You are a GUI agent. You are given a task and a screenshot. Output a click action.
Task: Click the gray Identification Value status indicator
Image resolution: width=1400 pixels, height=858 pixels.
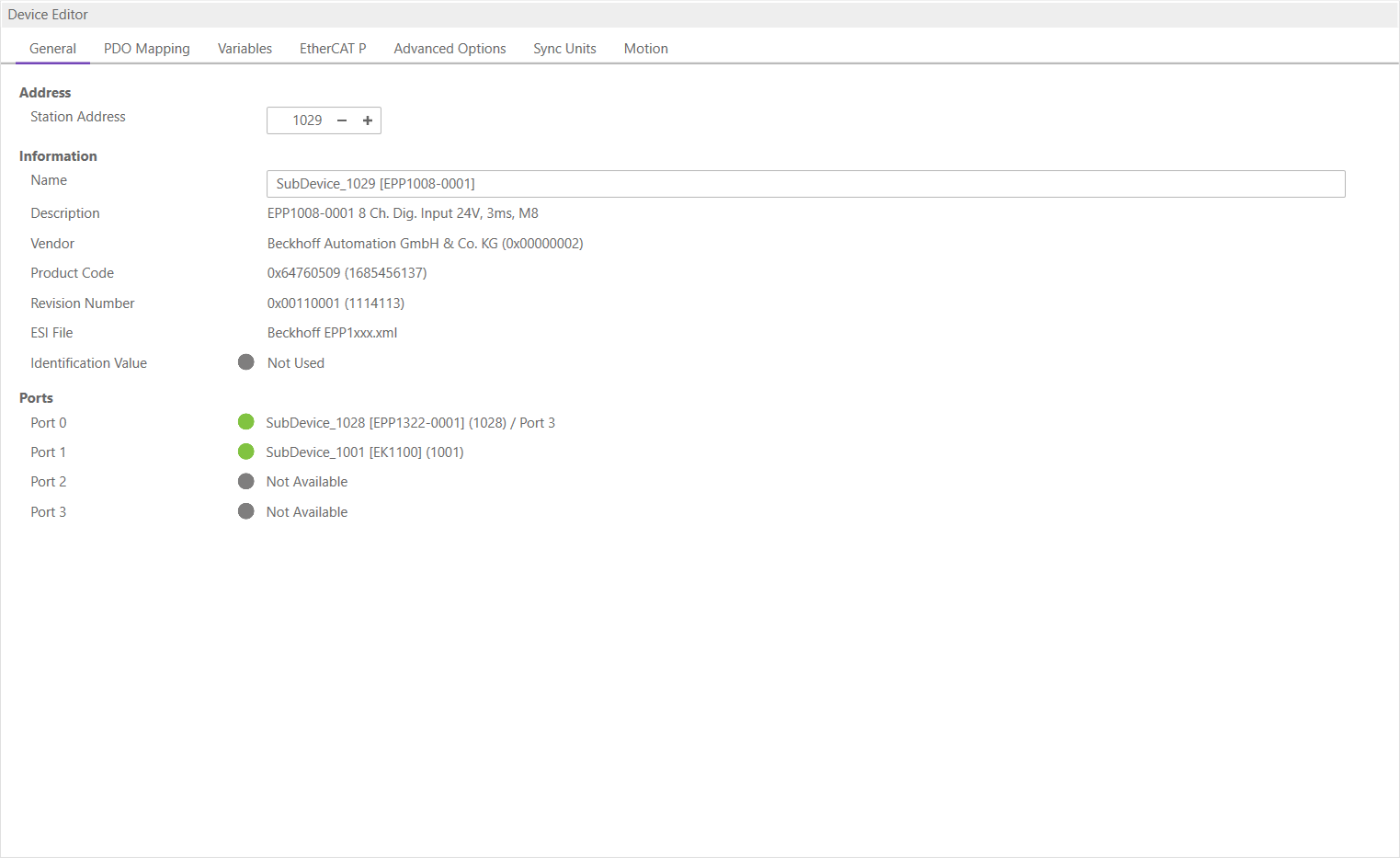(245, 362)
